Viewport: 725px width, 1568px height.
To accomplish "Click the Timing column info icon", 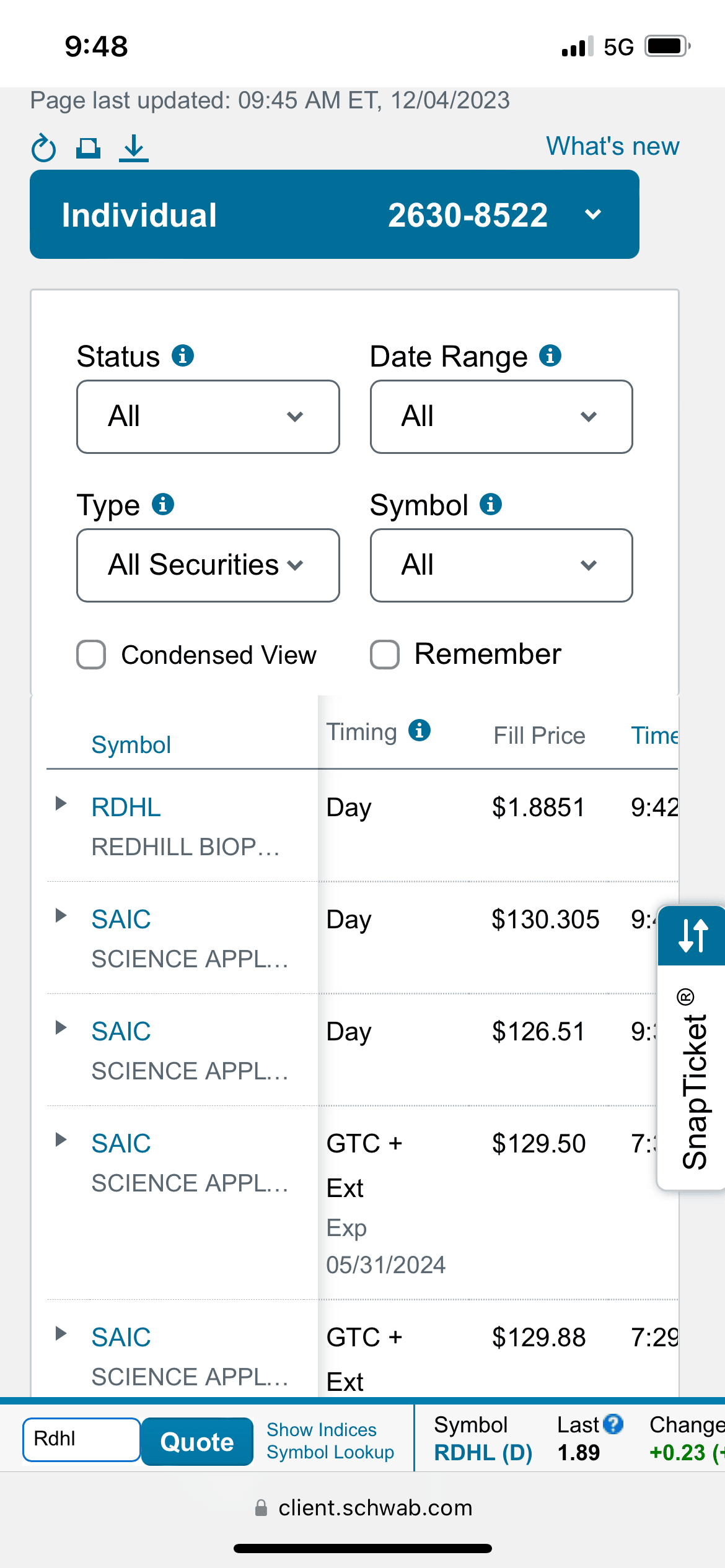I will coord(420,731).
